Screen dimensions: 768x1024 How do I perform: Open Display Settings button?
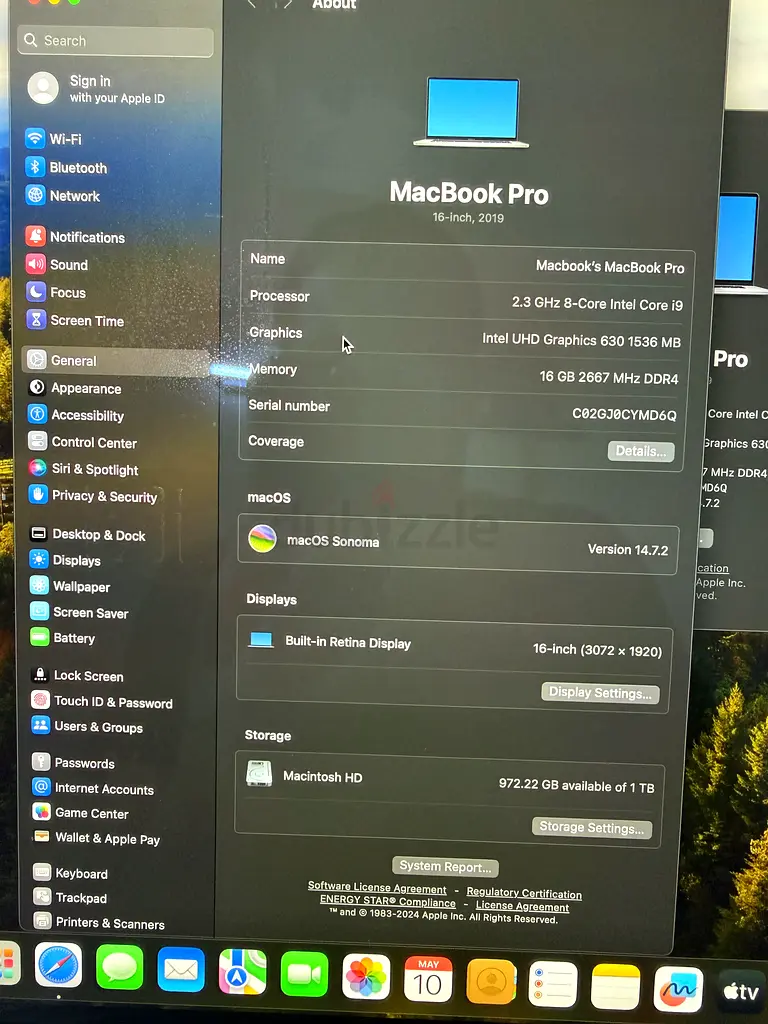pyautogui.click(x=600, y=692)
